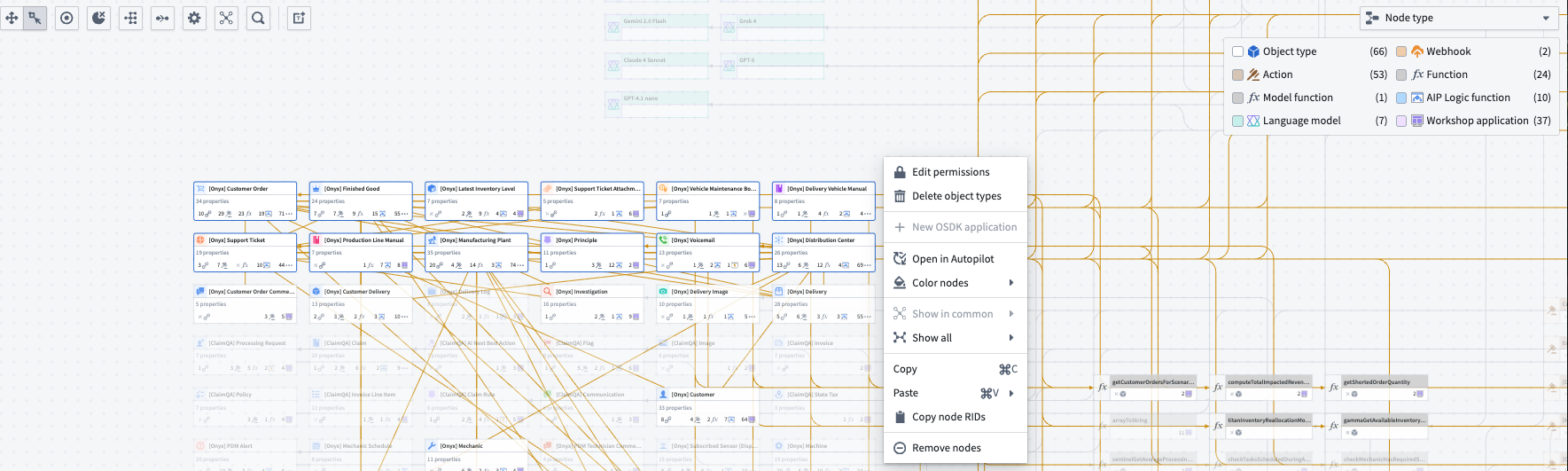Click the center-on-target circle toolbar icon

66,18
